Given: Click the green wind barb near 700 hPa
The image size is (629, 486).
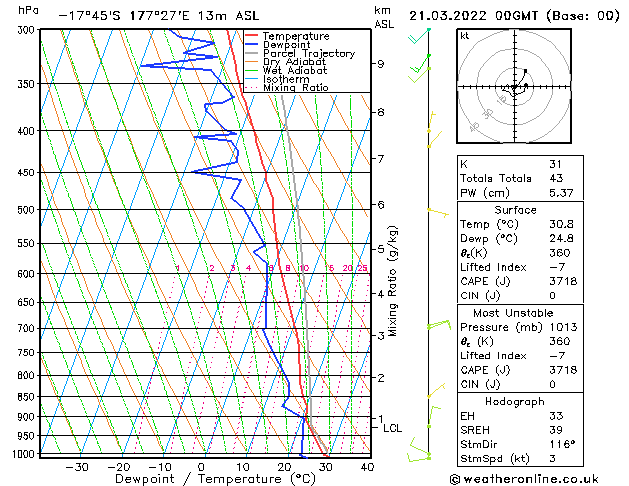Looking at the screenshot, I should (x=436, y=325).
